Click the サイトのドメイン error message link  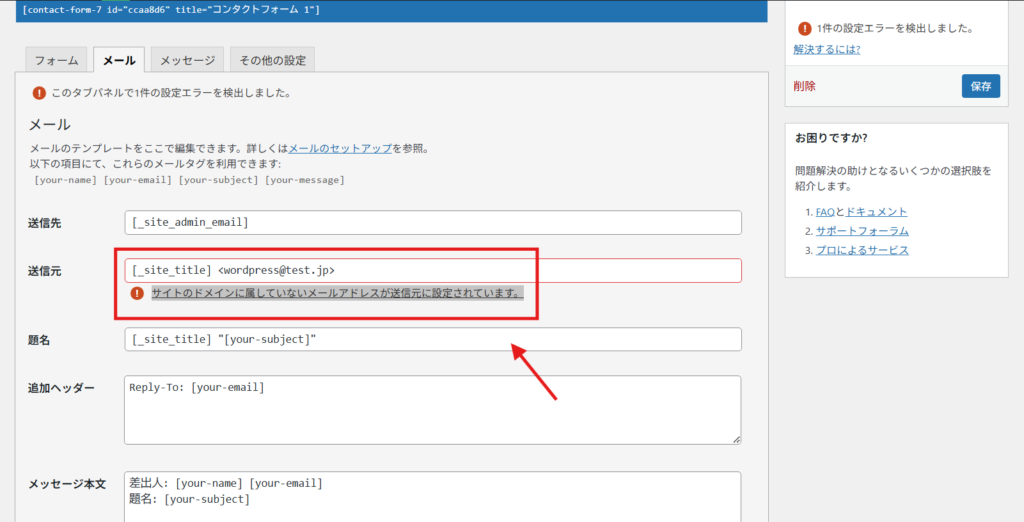337,293
